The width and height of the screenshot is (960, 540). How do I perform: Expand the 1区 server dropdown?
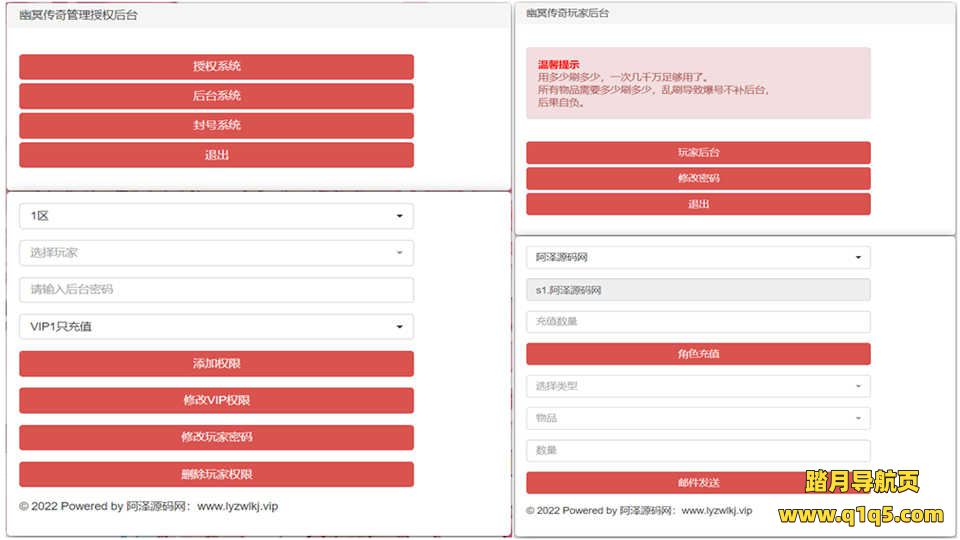tap(216, 216)
